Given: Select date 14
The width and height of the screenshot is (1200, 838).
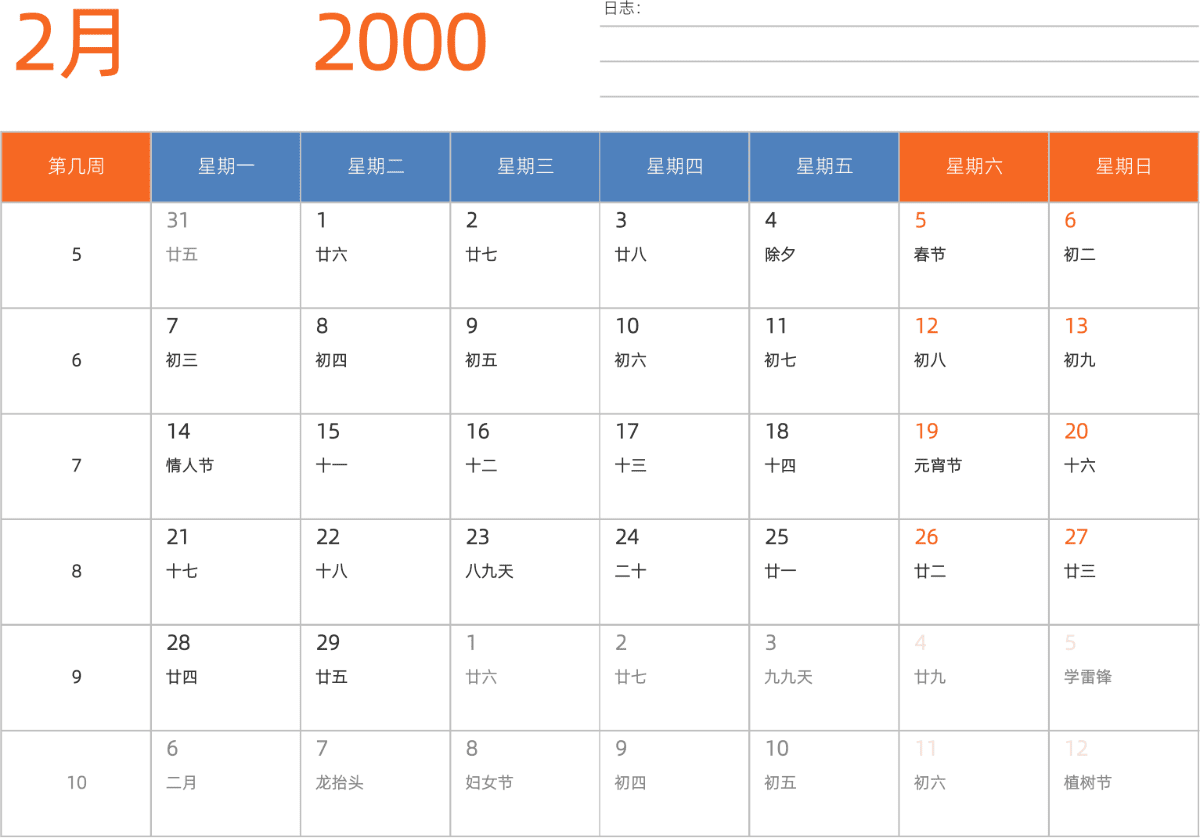Looking at the screenshot, I should [178, 432].
